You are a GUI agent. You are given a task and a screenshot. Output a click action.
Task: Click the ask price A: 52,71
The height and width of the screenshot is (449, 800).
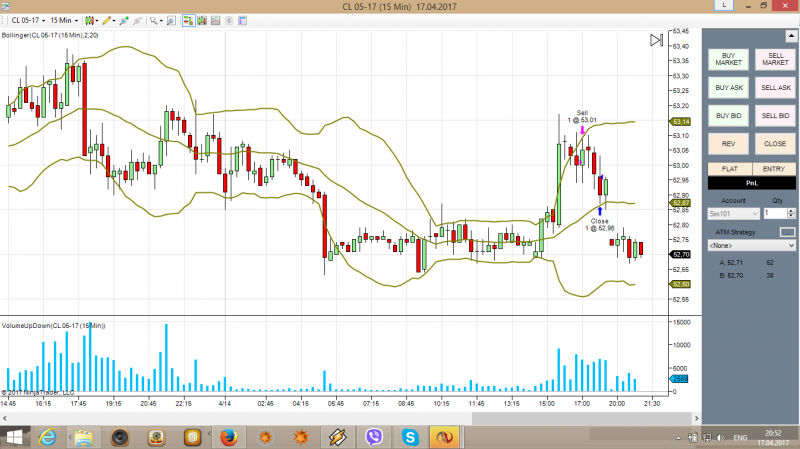[731, 263]
